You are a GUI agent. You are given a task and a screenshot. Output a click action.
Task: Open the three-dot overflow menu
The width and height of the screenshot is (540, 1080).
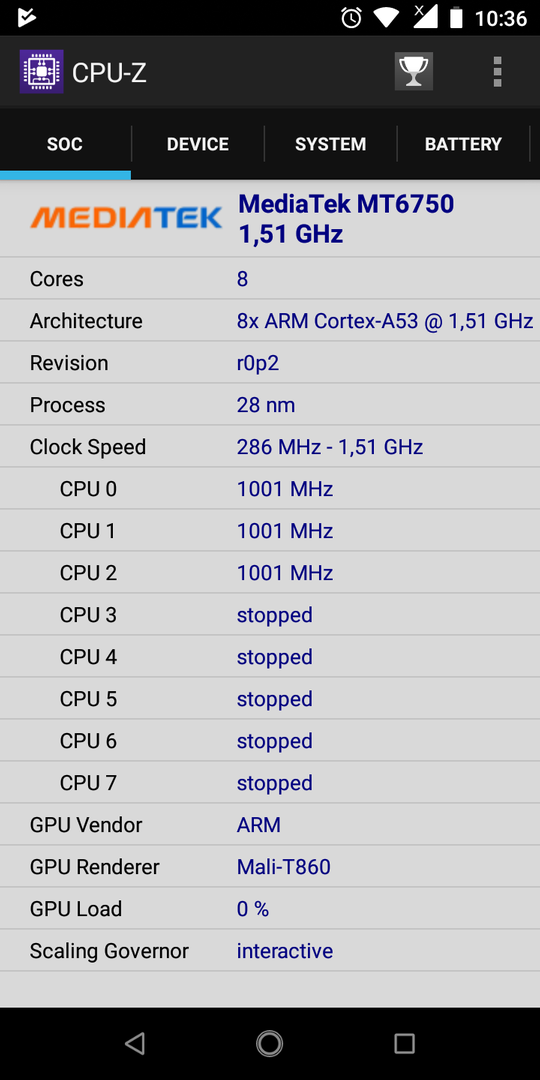pyautogui.click(x=497, y=72)
